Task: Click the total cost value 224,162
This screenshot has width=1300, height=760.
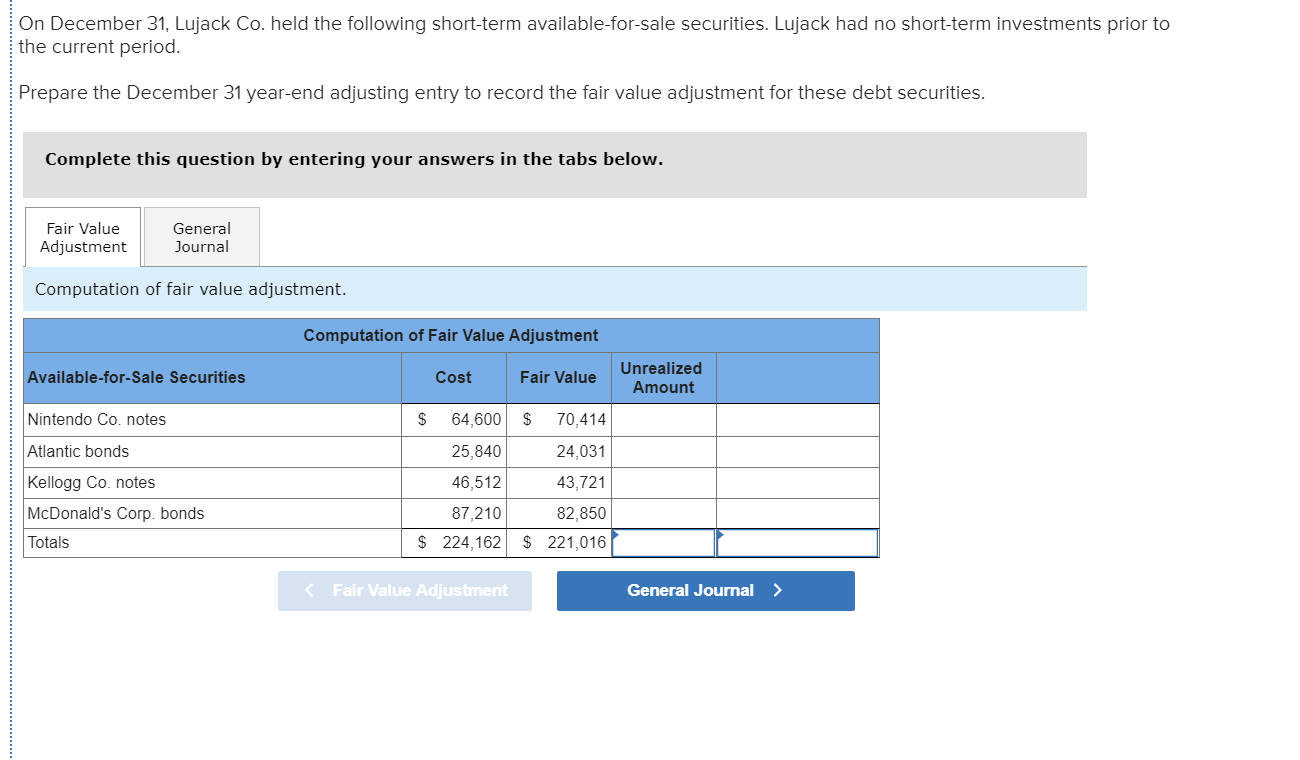Action: (472, 543)
